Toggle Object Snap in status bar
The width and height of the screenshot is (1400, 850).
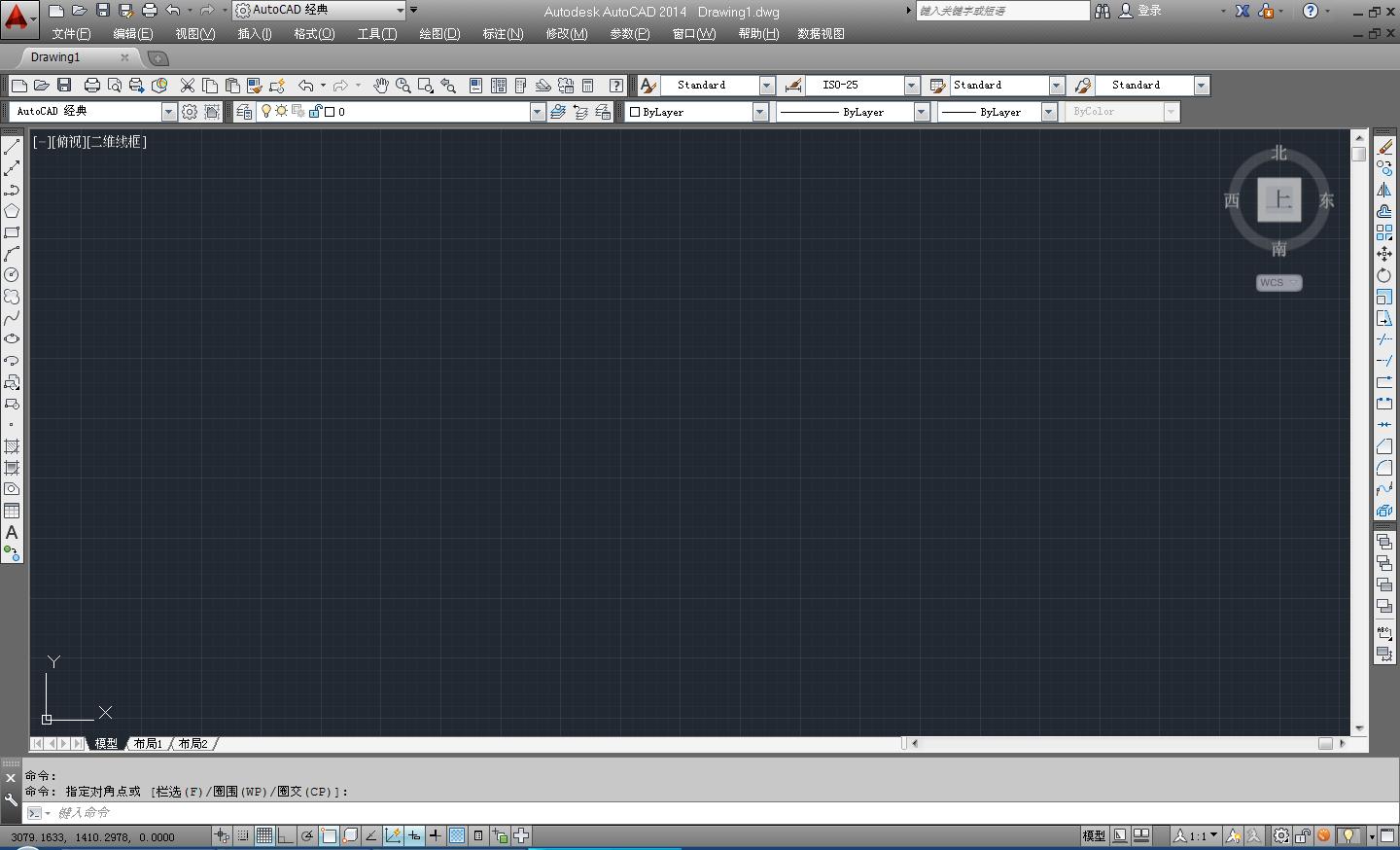pos(329,835)
